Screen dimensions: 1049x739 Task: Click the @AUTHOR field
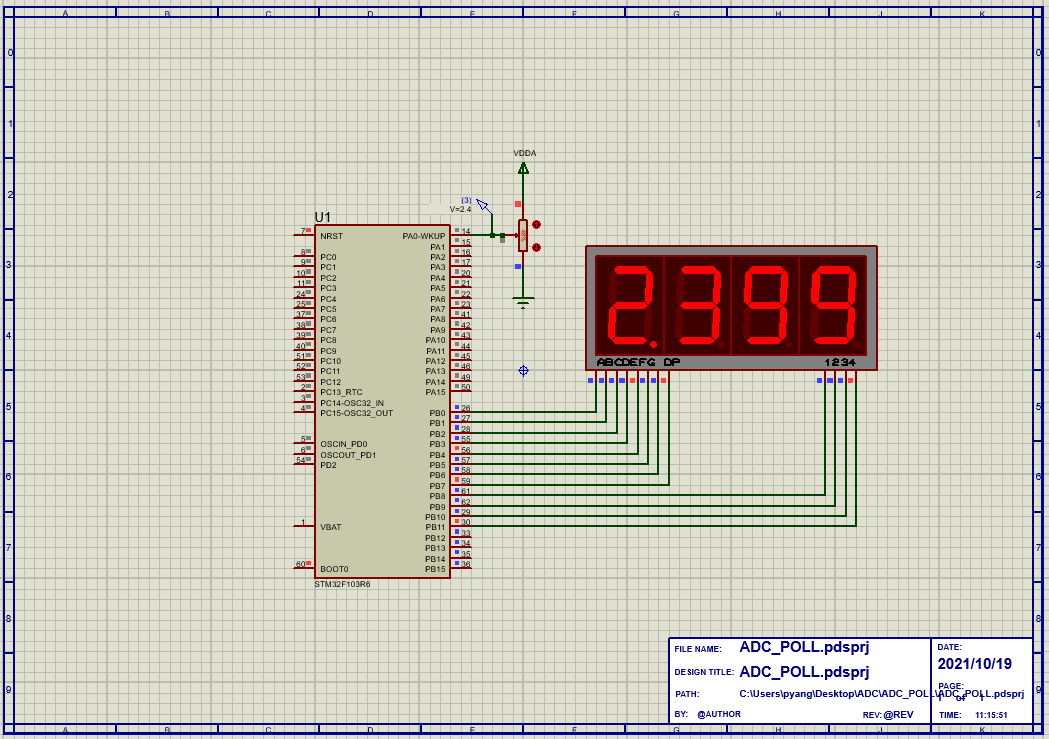719,714
